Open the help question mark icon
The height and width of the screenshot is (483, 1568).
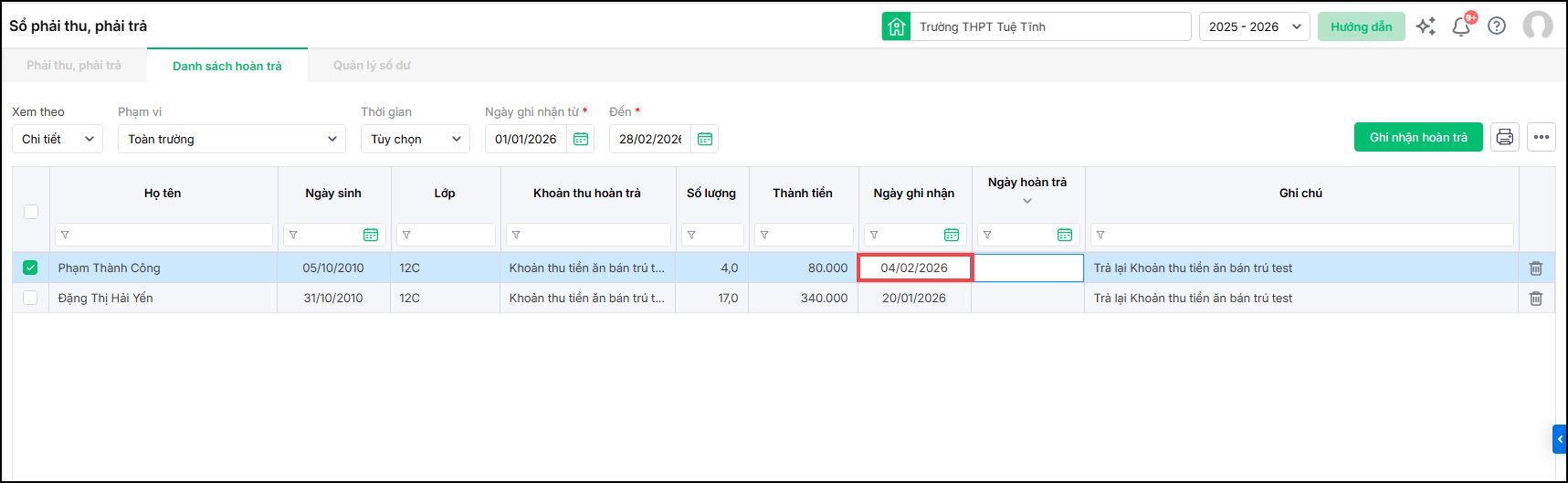1497,26
